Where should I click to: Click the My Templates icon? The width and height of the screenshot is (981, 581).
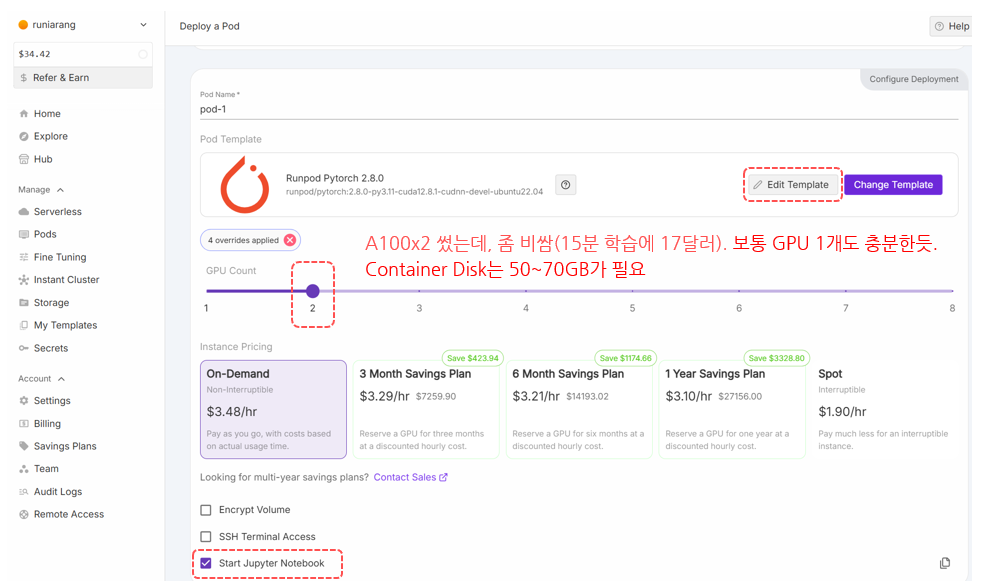point(24,325)
